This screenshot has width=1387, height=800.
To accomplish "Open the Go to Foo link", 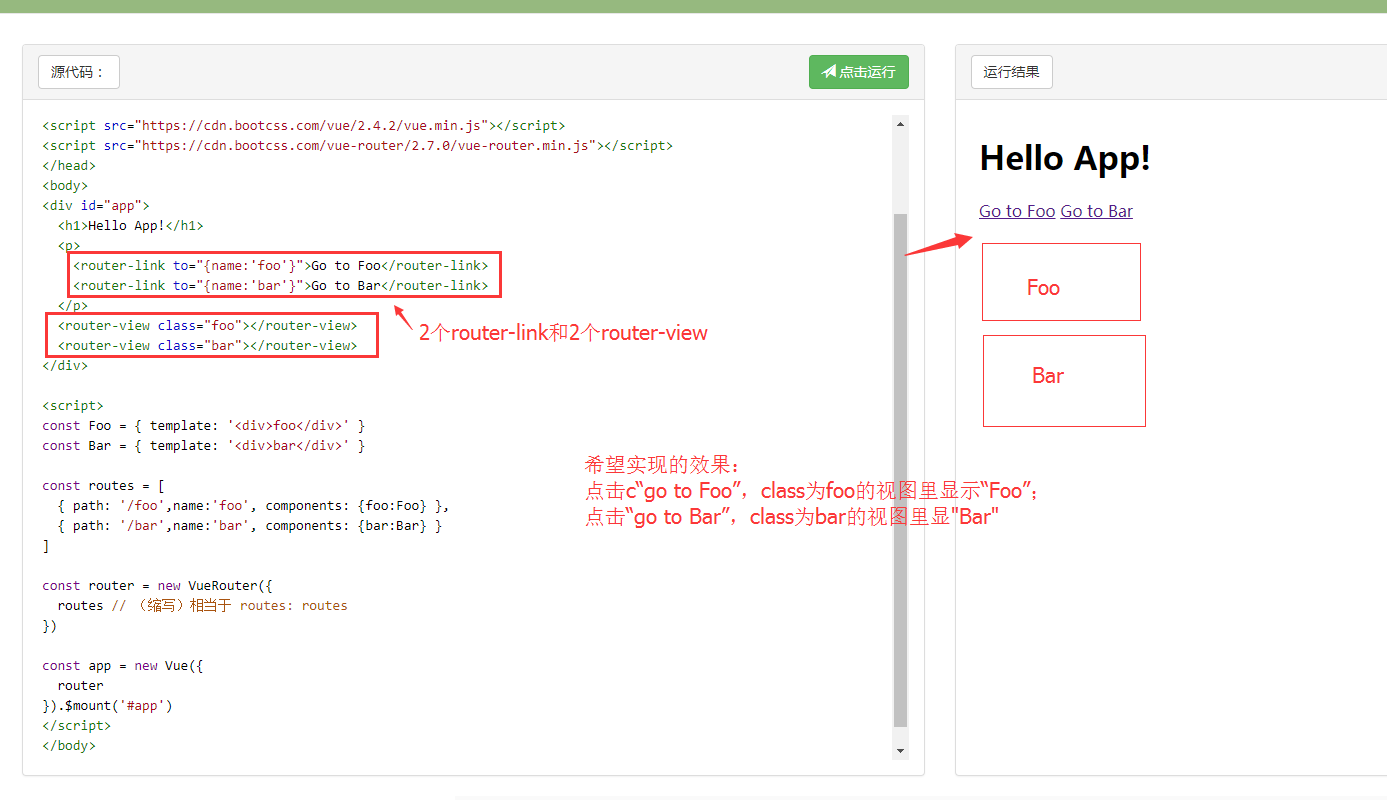I will [x=1017, y=211].
